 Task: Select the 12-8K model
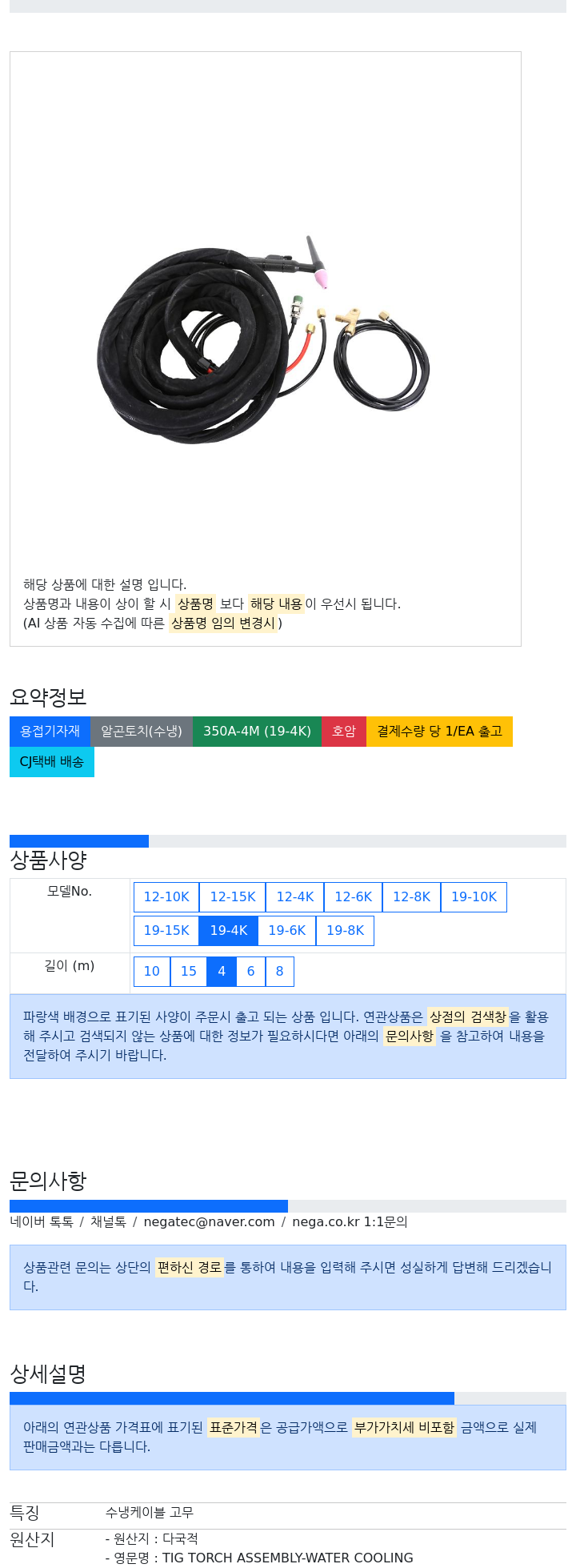[412, 897]
